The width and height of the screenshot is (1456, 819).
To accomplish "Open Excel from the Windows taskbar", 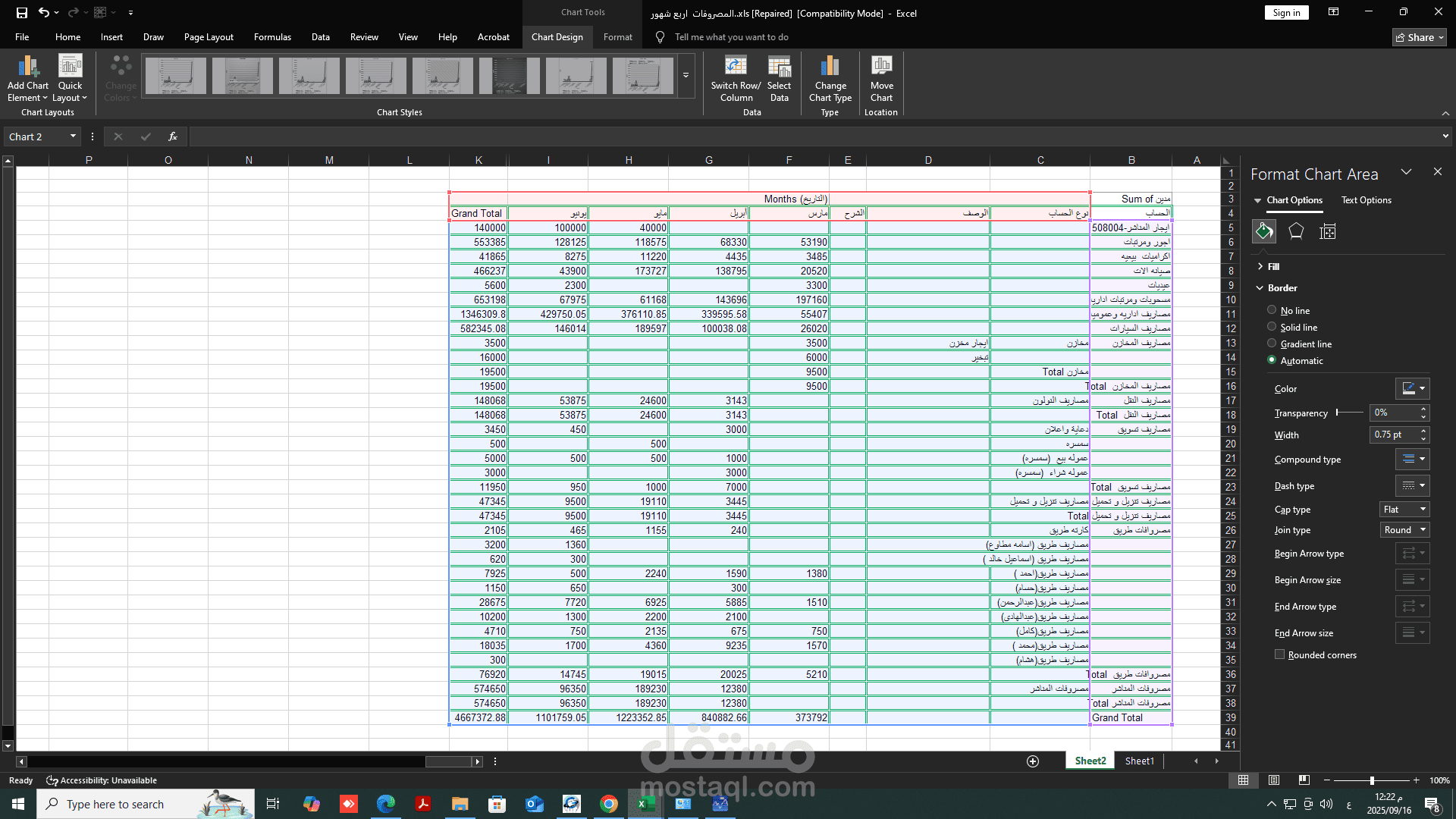I will [x=645, y=804].
